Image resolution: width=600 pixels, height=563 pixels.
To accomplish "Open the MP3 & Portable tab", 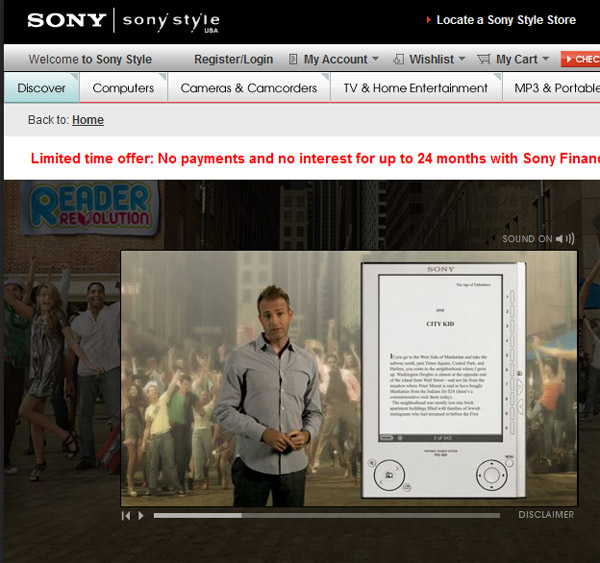I will click(552, 88).
